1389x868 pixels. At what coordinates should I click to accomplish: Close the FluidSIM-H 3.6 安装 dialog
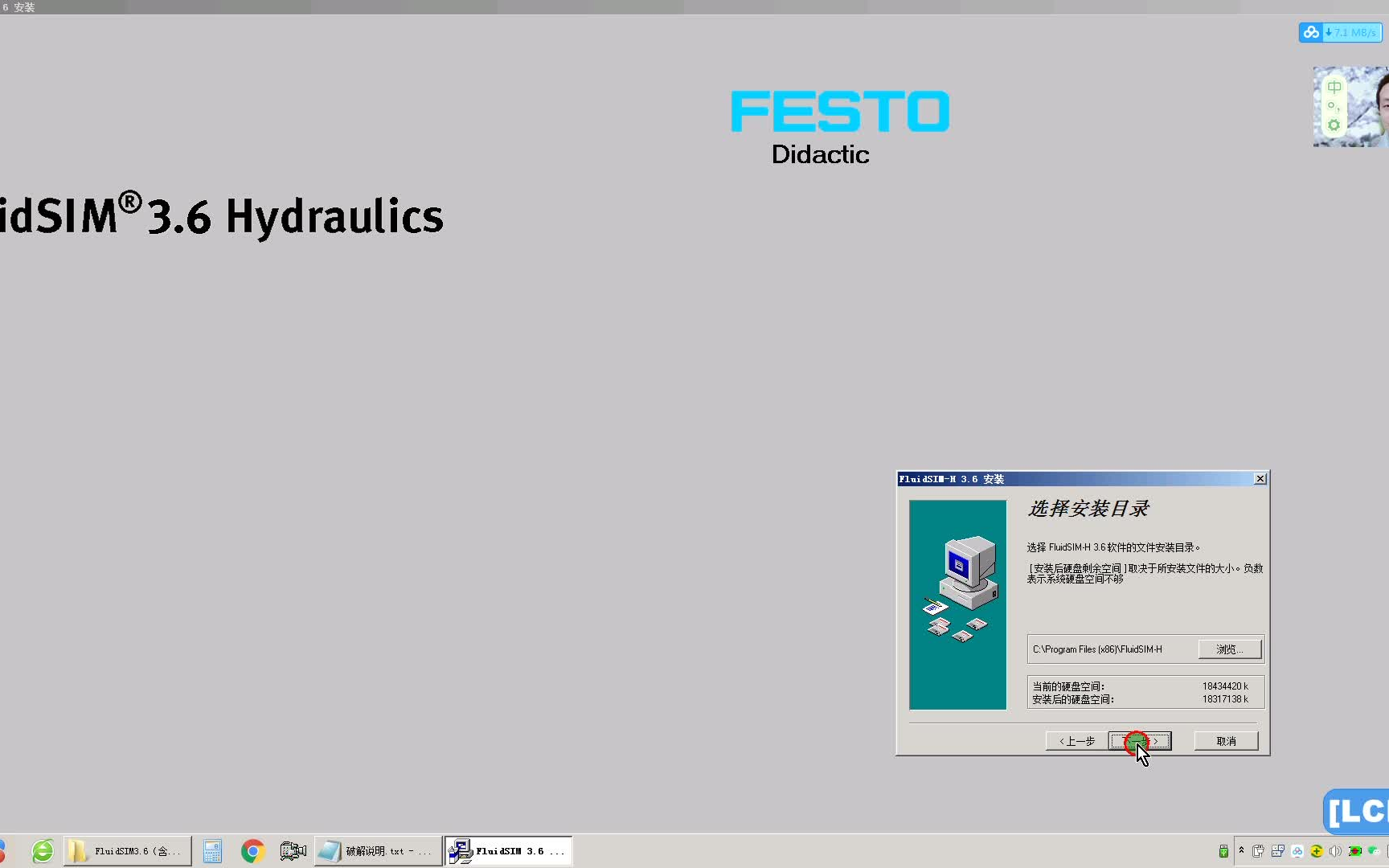pos(1260,479)
